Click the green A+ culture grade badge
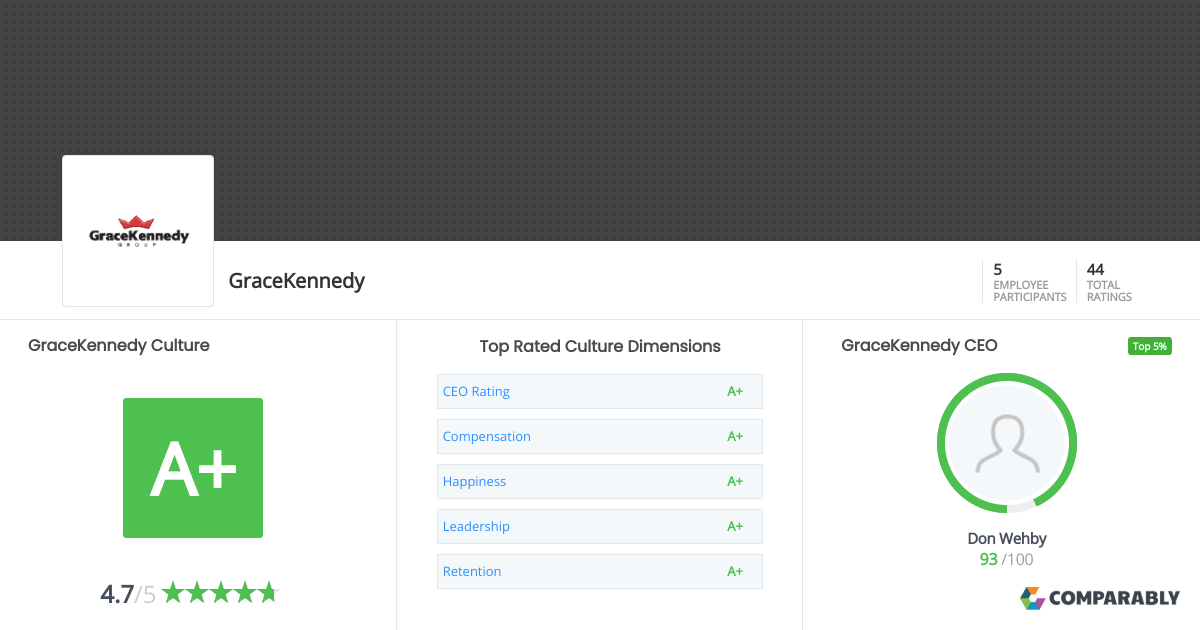Screen dimensions: 1200x630 (192, 468)
